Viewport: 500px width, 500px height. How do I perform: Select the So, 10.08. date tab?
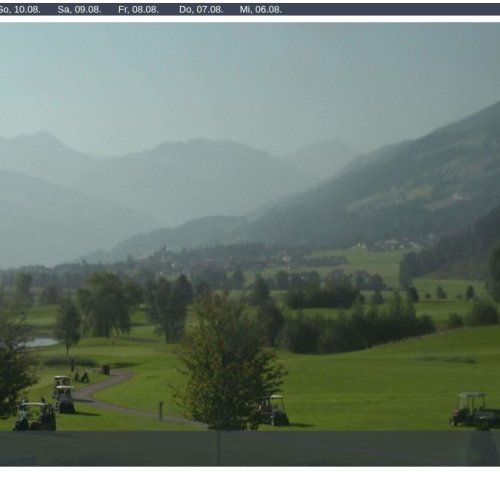[19, 10]
